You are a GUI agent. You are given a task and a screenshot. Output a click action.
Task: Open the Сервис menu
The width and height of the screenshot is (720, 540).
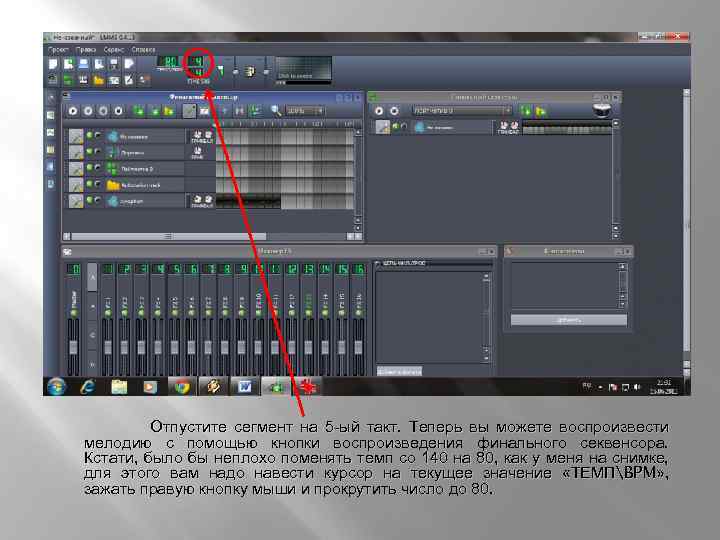coord(113,50)
